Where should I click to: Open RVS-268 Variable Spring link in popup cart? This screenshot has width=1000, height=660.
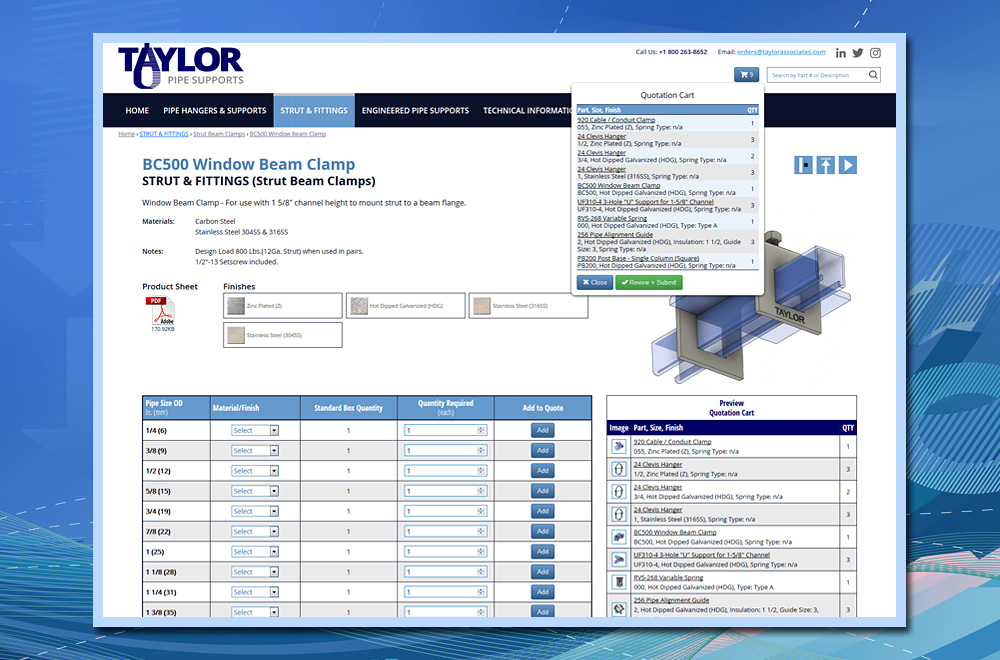pyautogui.click(x=612, y=218)
